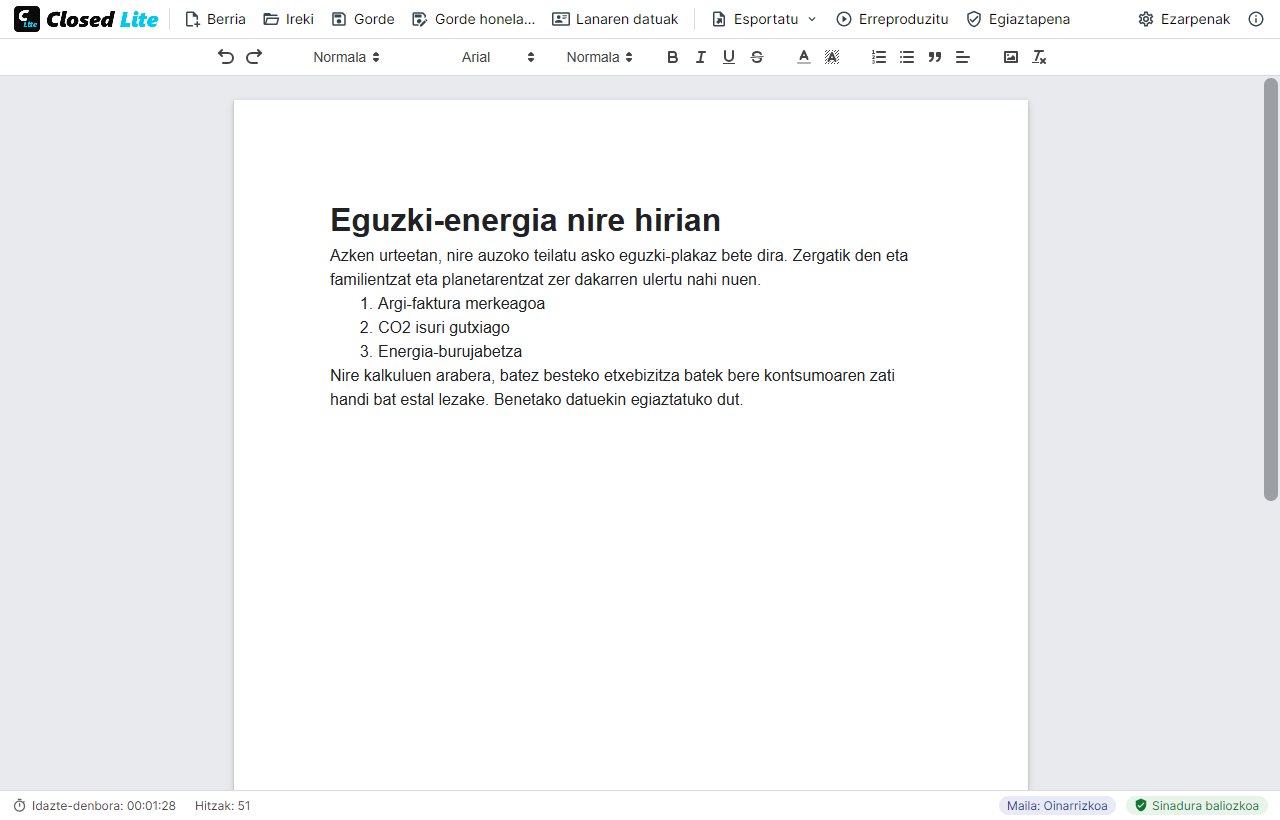Open Ezarpenak settings
The image size is (1280, 820).
[1184, 19]
